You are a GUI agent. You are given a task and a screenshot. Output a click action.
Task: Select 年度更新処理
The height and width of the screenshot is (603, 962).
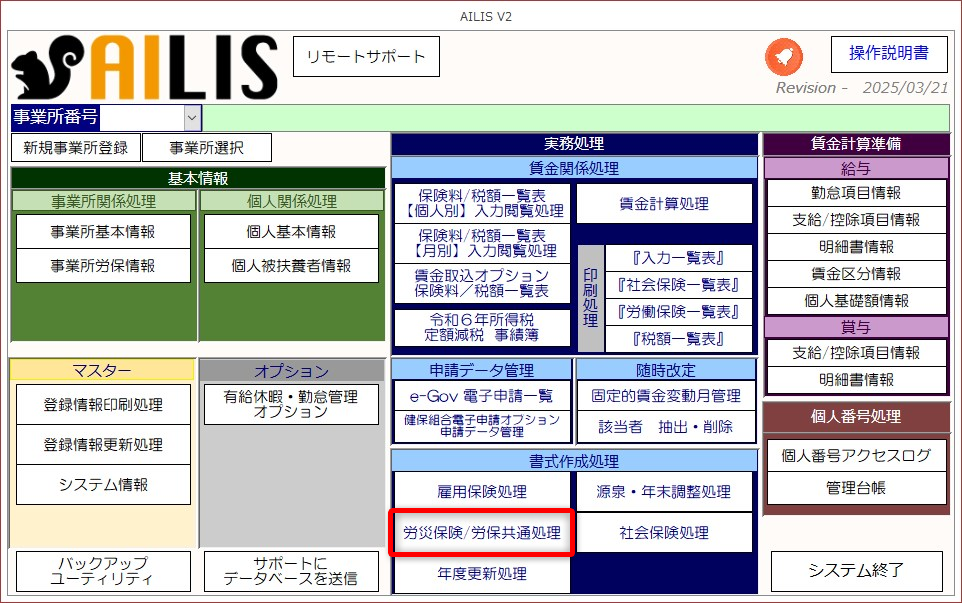(x=481, y=574)
